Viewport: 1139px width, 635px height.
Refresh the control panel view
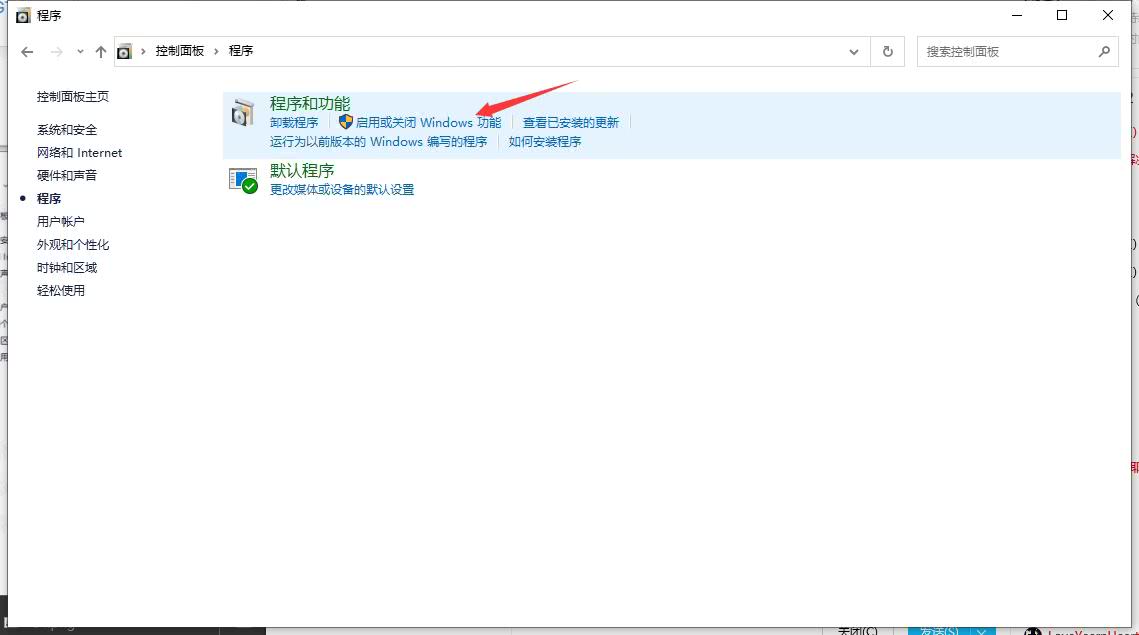tap(888, 52)
